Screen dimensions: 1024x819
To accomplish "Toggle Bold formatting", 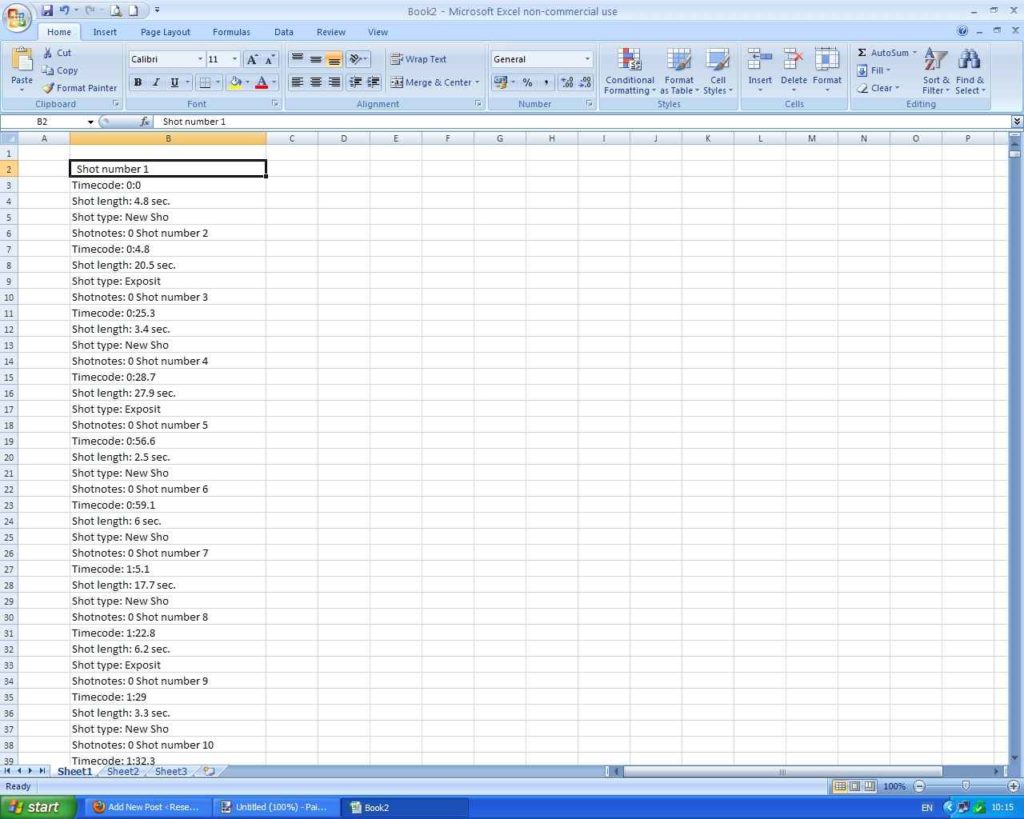I will (x=138, y=83).
